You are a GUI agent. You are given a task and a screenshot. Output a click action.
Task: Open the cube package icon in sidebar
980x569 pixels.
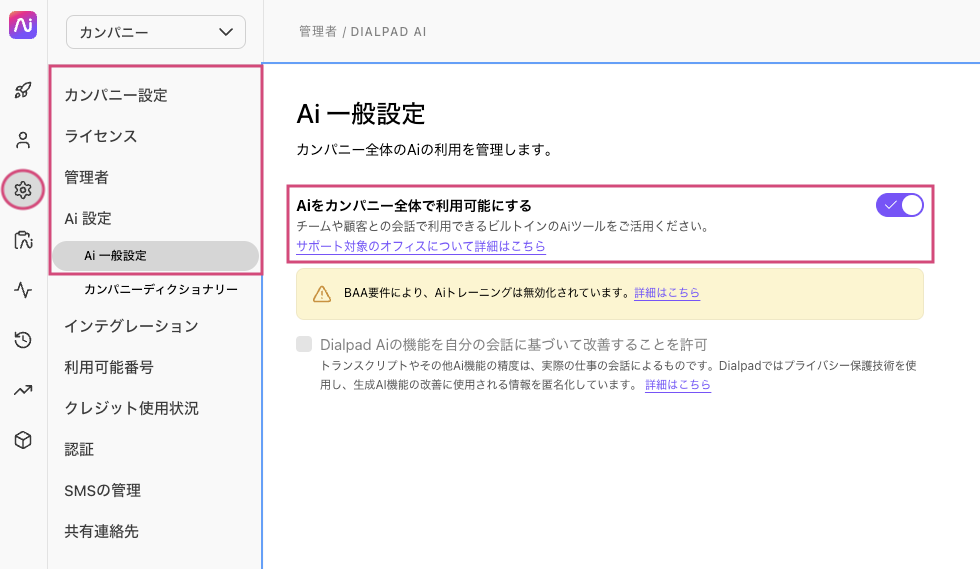23,440
